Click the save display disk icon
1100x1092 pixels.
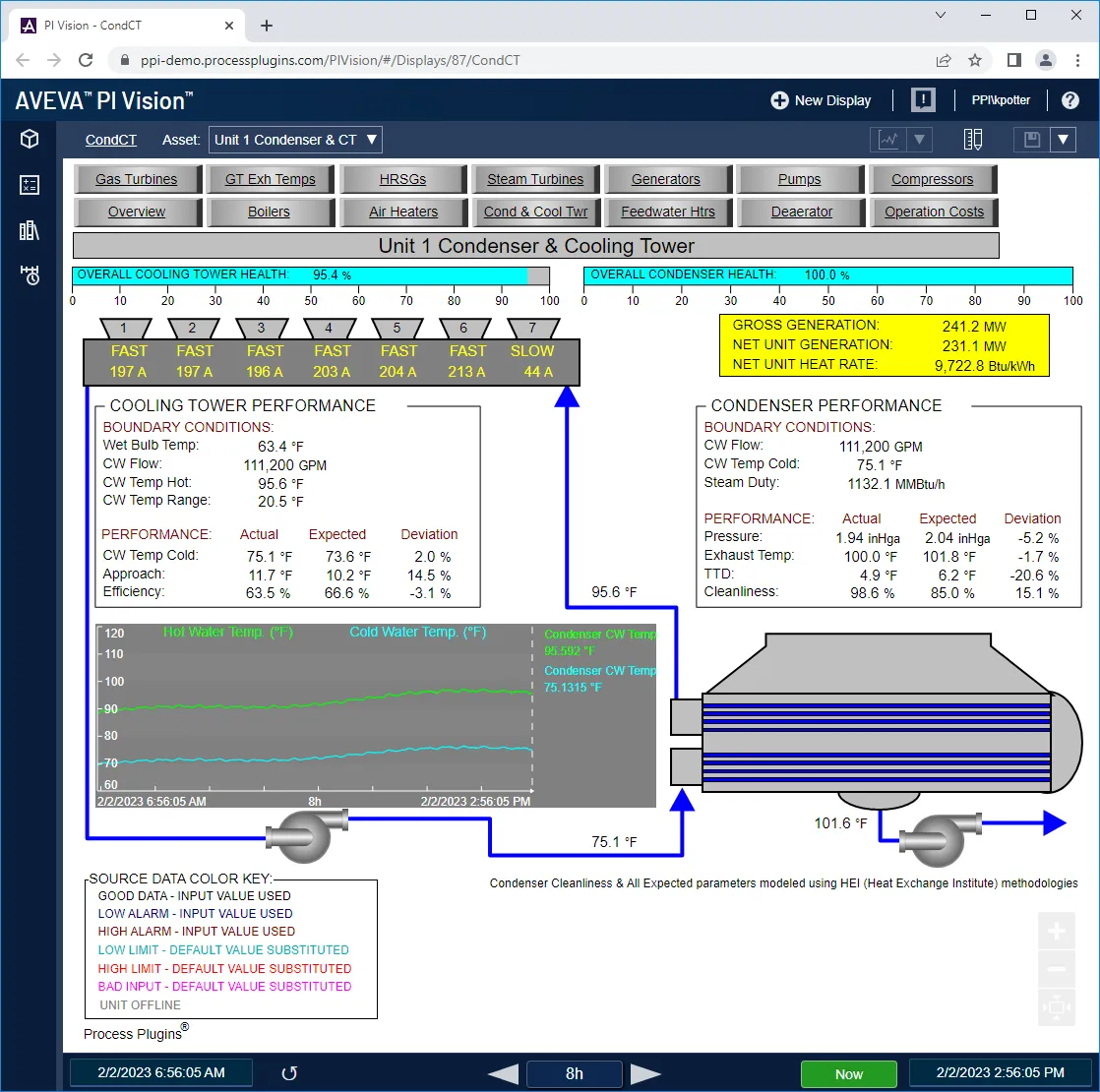(1032, 140)
